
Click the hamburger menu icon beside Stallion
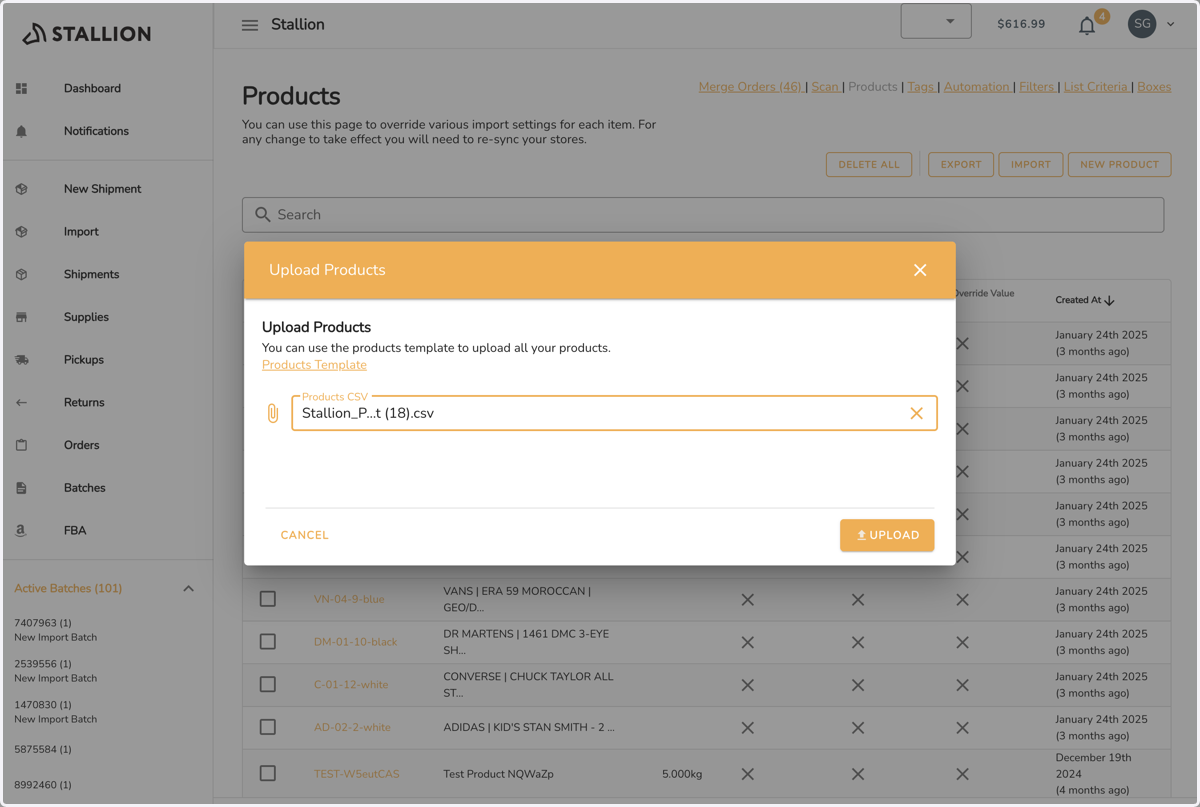coord(250,25)
